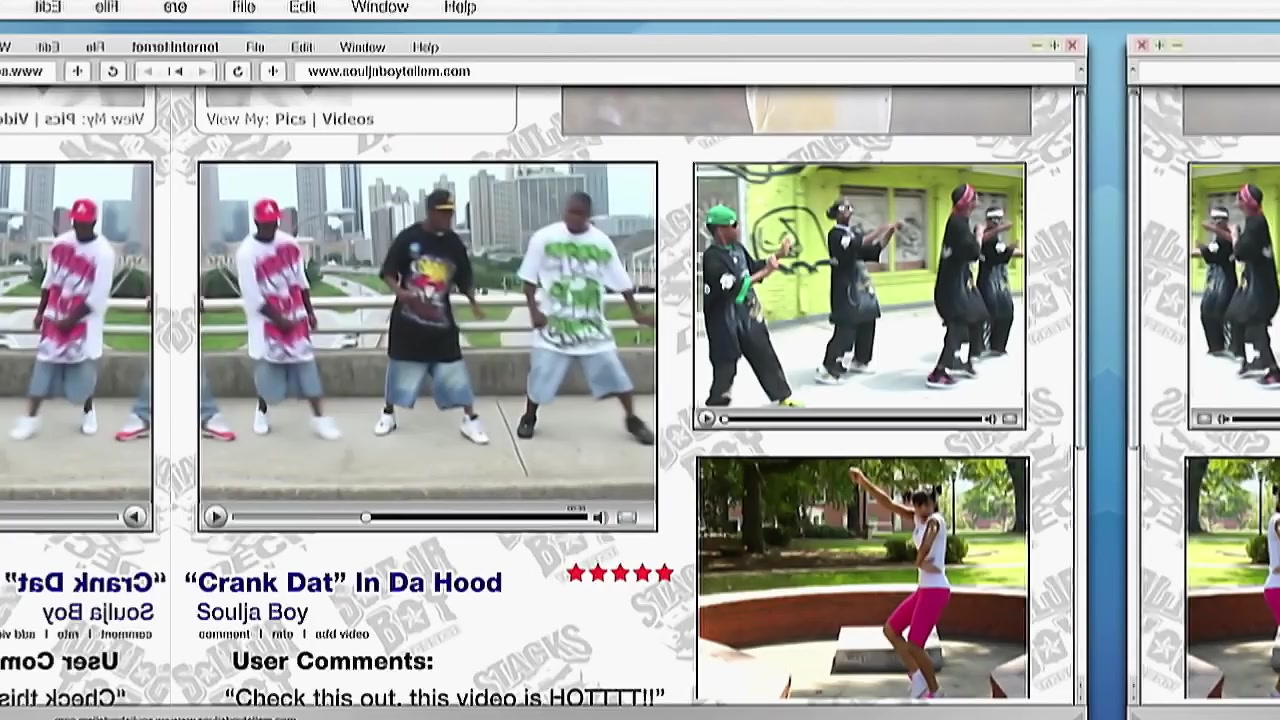Click the mirrored plus button in left window

tap(77, 71)
